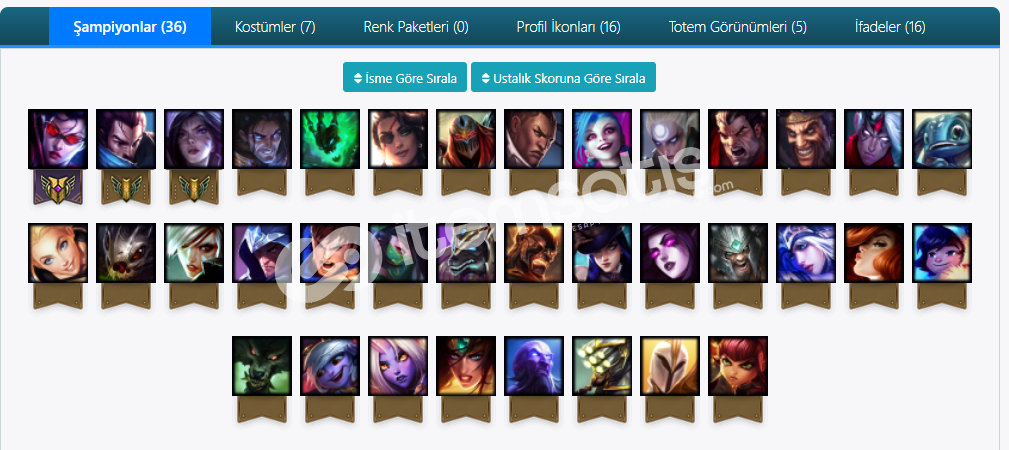Choose the Fizz fish champion icon
Screen dimensions: 1009x450
click(942, 139)
